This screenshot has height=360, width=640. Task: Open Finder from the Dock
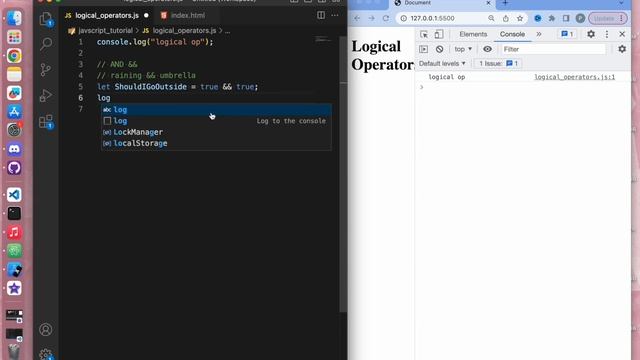[x=14, y=18]
